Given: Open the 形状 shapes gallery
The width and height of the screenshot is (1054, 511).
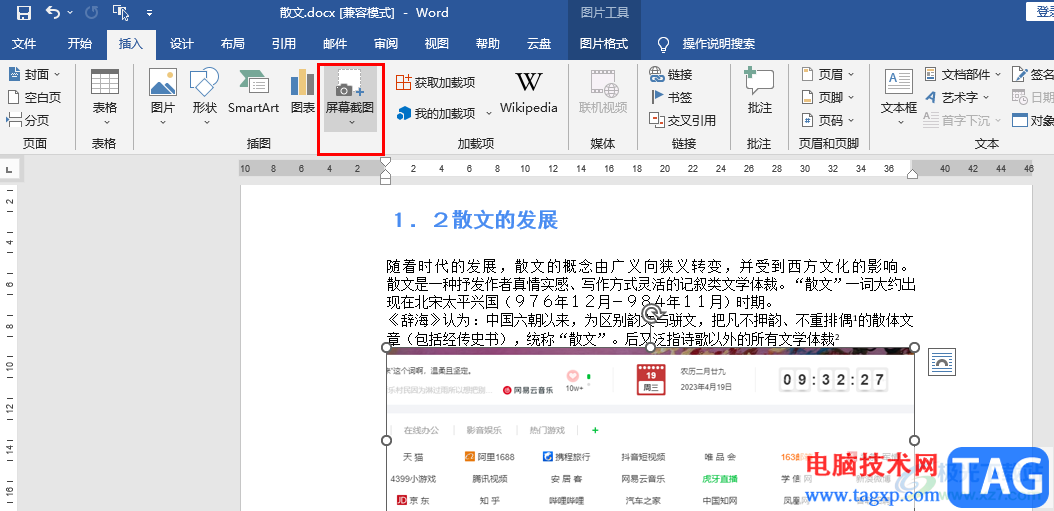Looking at the screenshot, I should click(204, 98).
